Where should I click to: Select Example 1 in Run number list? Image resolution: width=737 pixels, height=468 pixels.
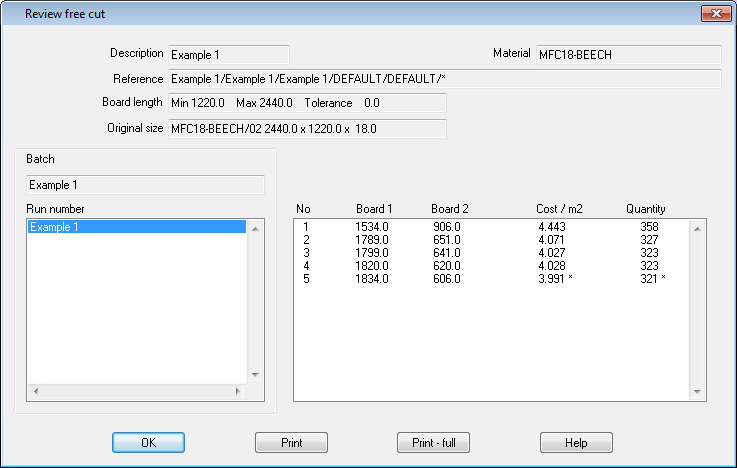pos(136,227)
